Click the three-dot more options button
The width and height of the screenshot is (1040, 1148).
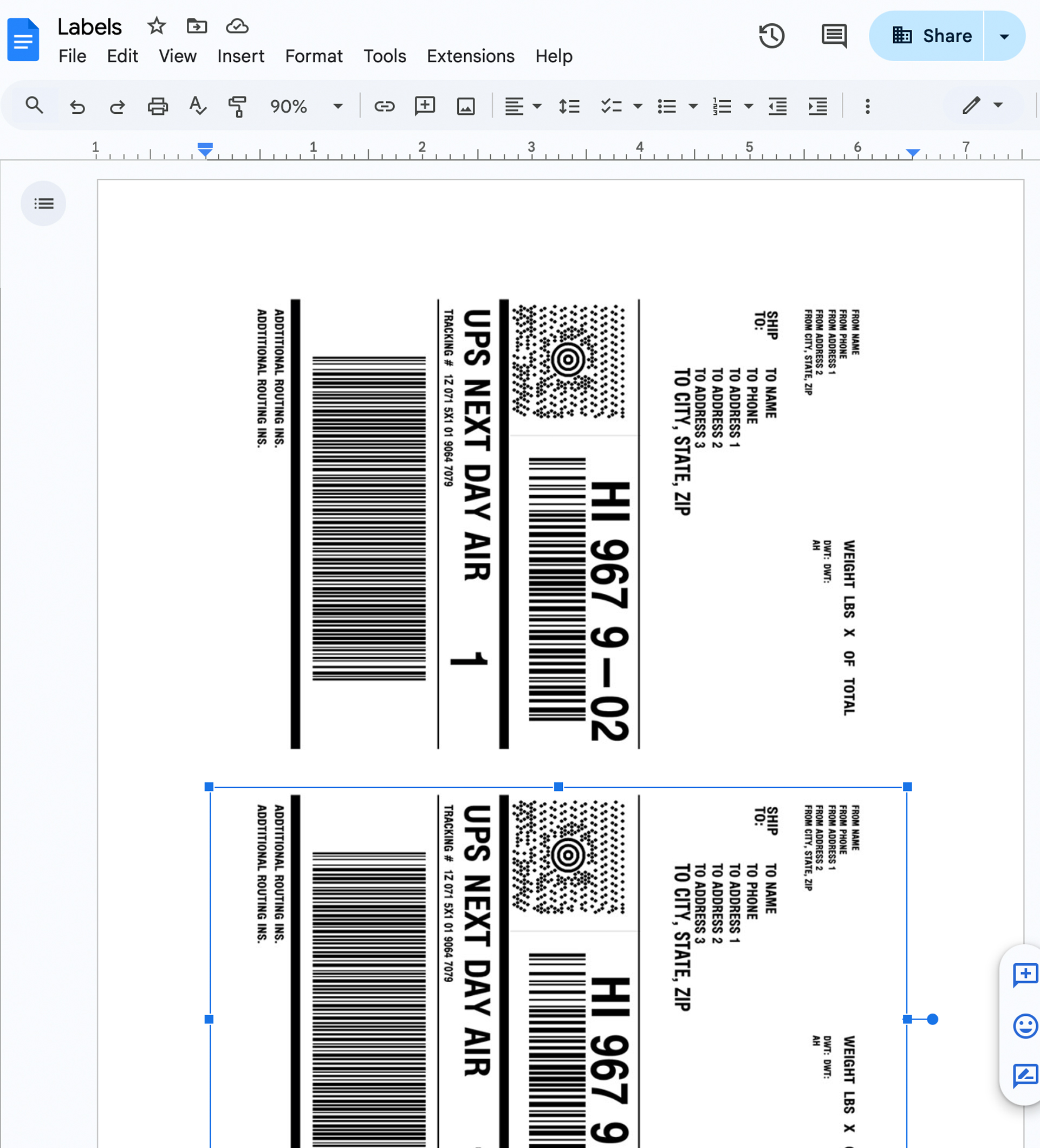click(x=867, y=107)
